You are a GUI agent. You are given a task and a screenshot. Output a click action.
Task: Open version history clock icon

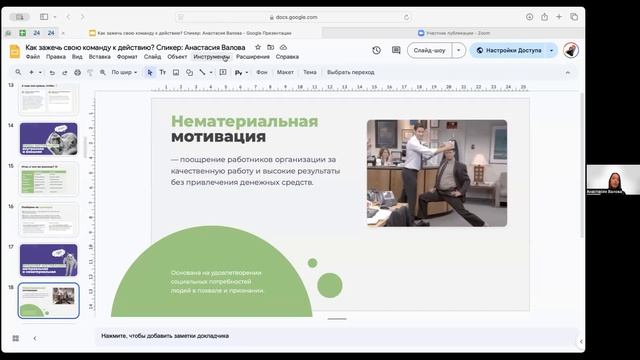click(x=376, y=50)
